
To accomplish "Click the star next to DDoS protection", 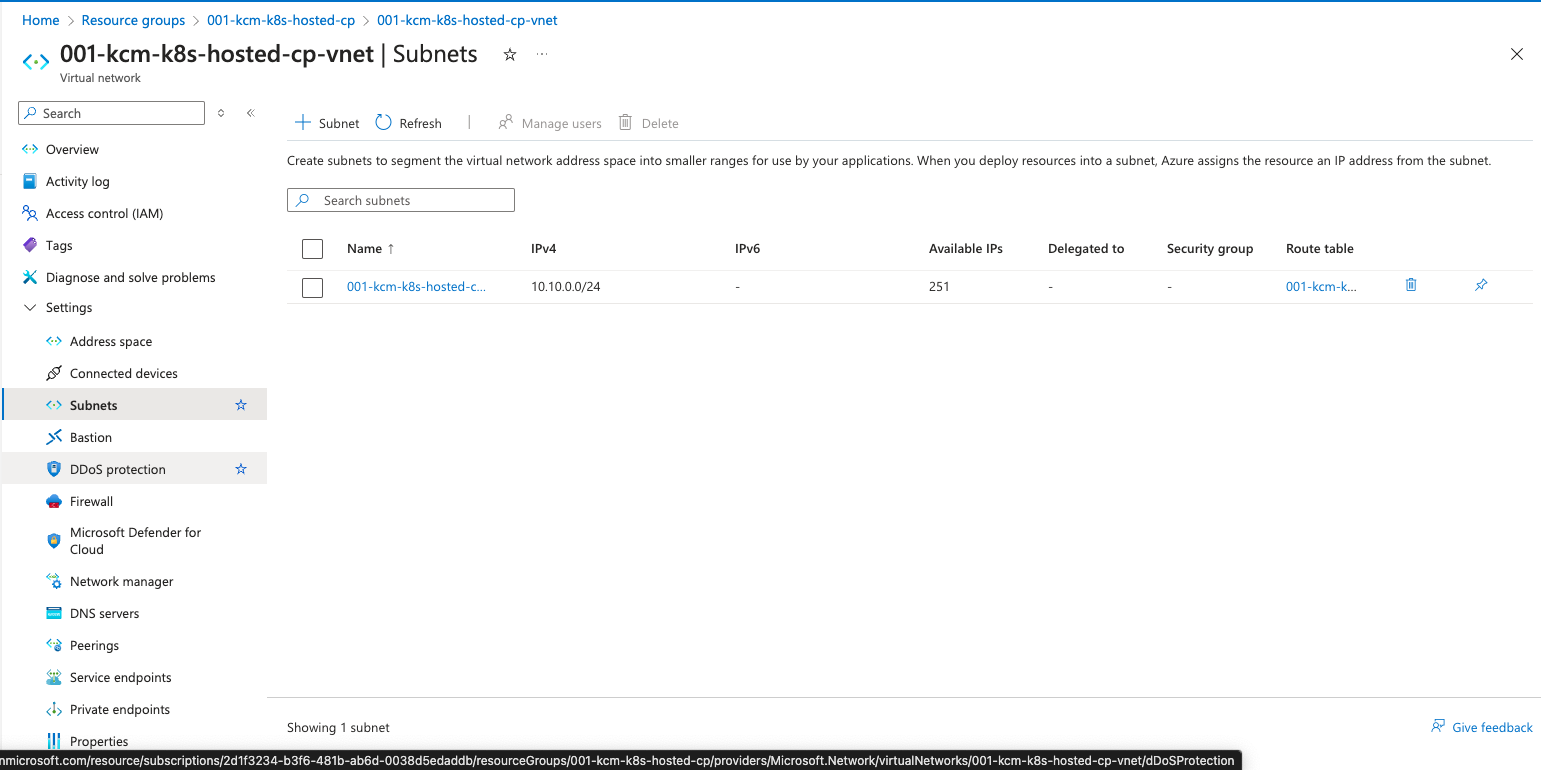I will 240,469.
